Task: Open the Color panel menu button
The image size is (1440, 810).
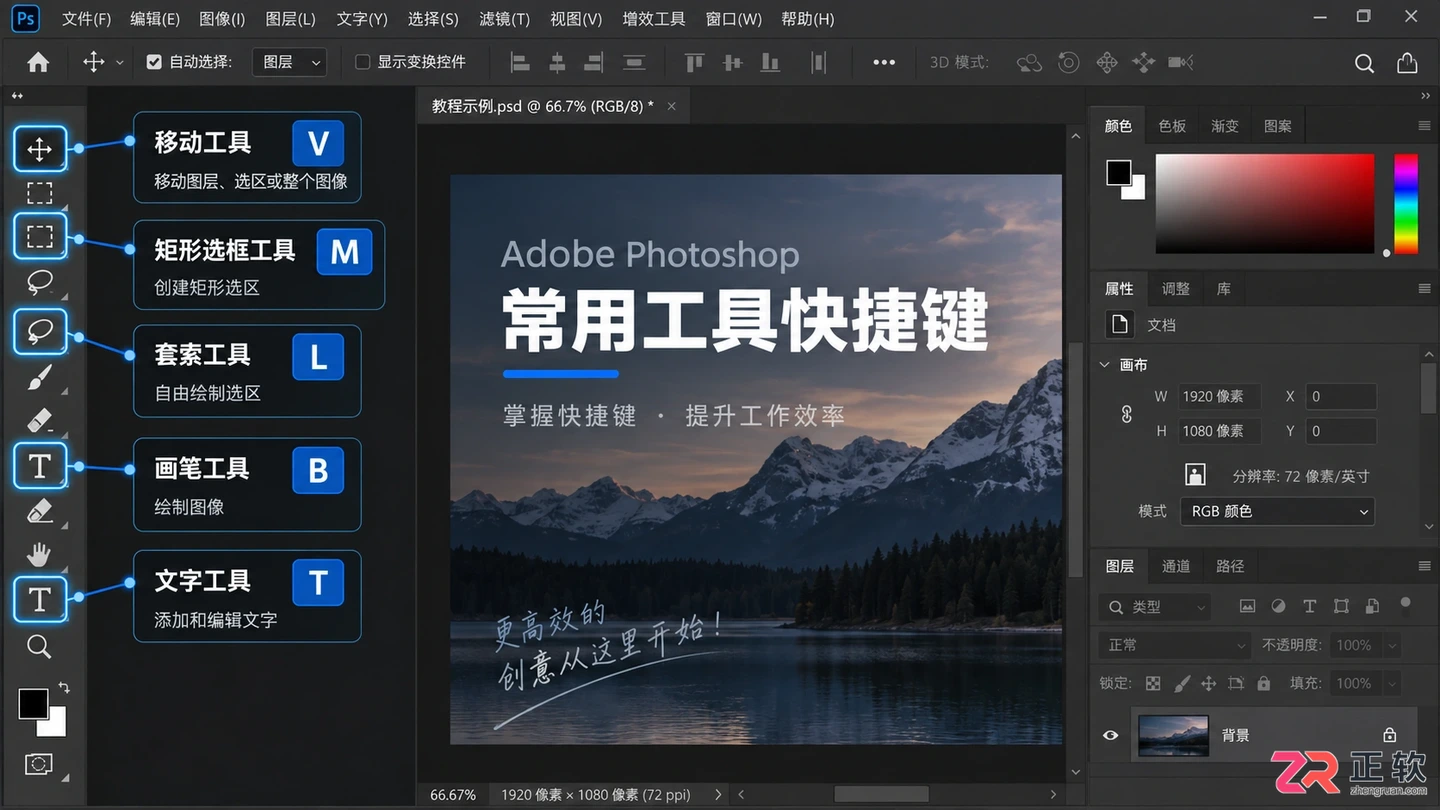Action: coord(1424,126)
